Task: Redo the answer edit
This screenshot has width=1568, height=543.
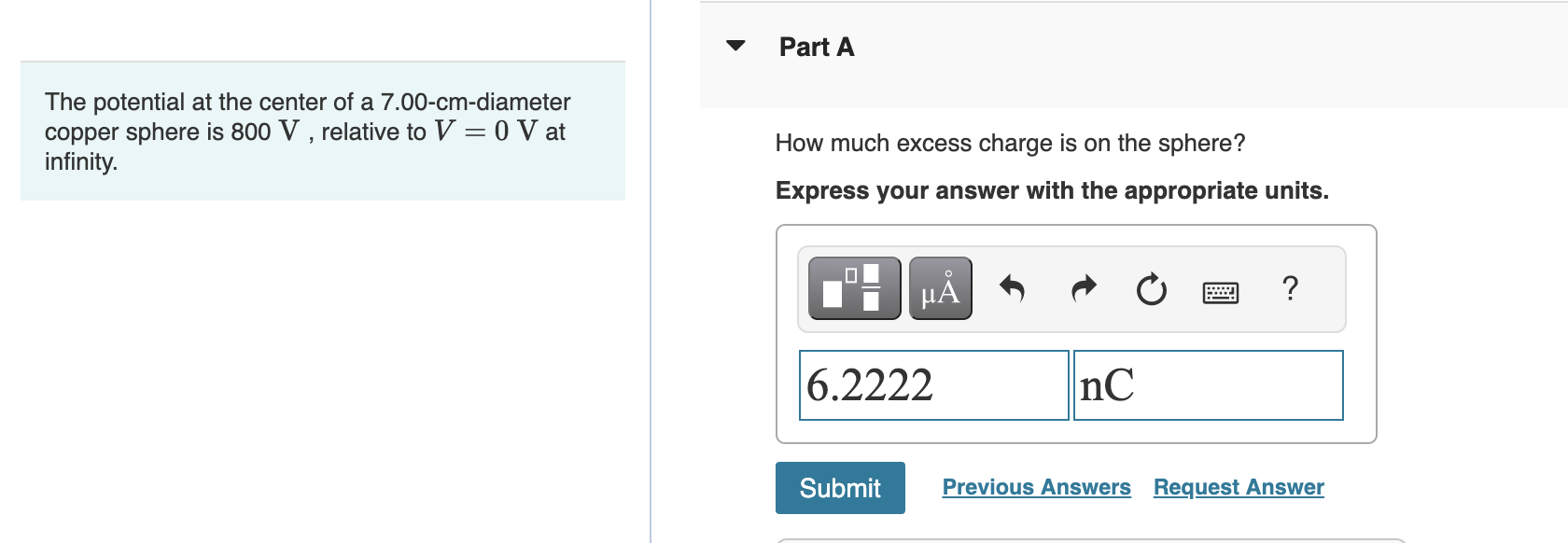Action: 1082,289
